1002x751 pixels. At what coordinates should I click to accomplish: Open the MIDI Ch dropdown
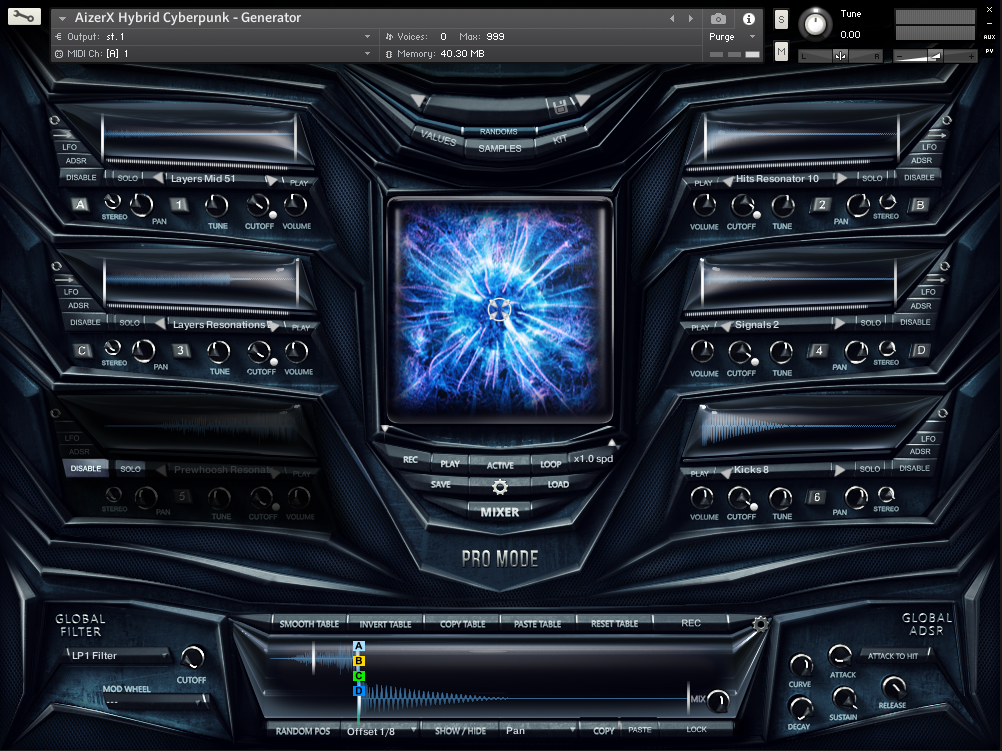pos(213,54)
